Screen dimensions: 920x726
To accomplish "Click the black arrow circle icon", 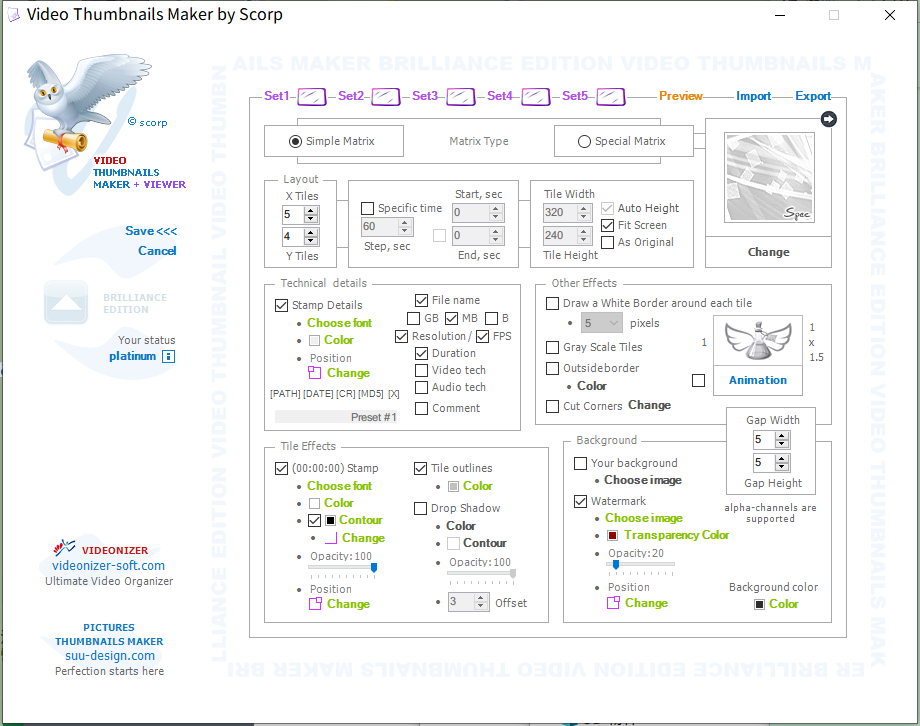I will click(x=828, y=119).
